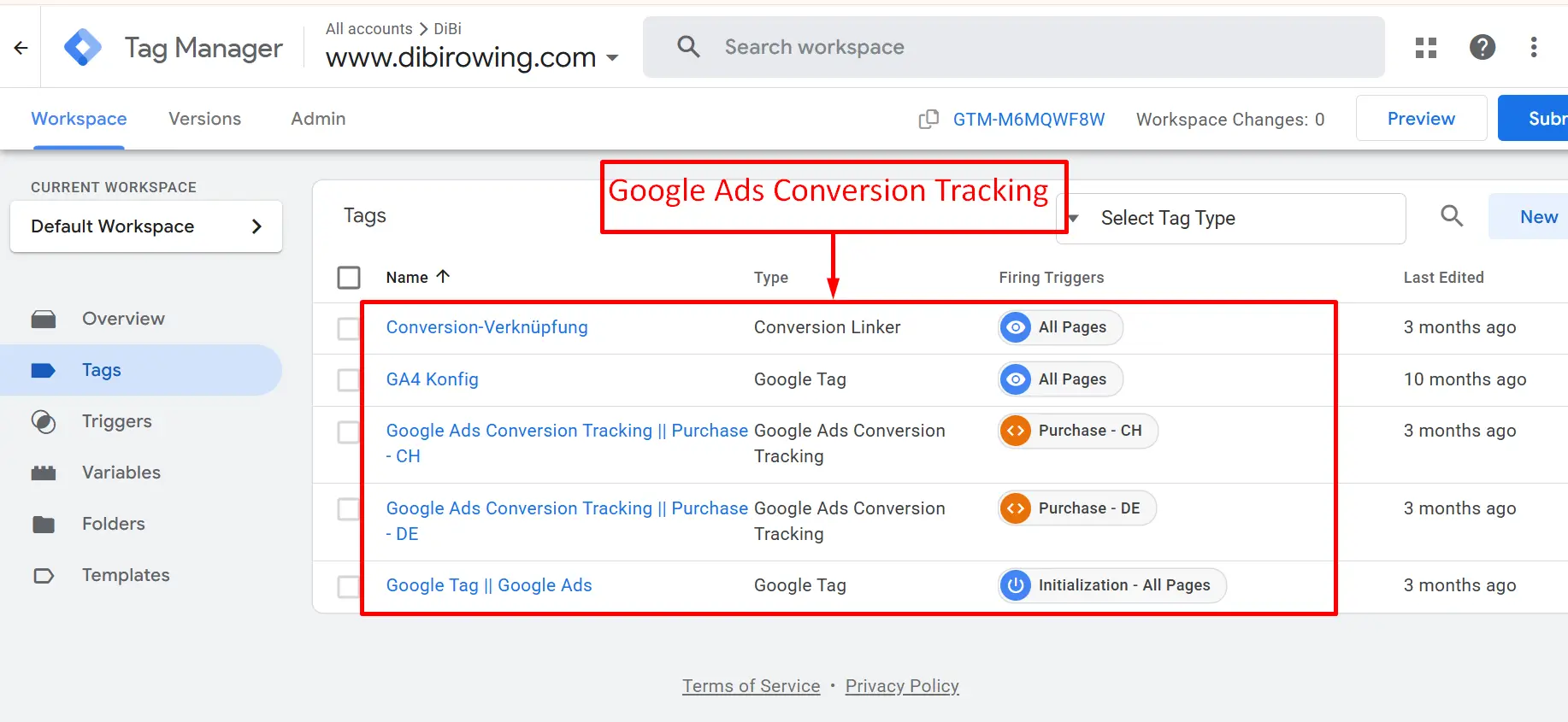Select the Variables sidebar icon
1568x722 pixels.
[x=44, y=473]
